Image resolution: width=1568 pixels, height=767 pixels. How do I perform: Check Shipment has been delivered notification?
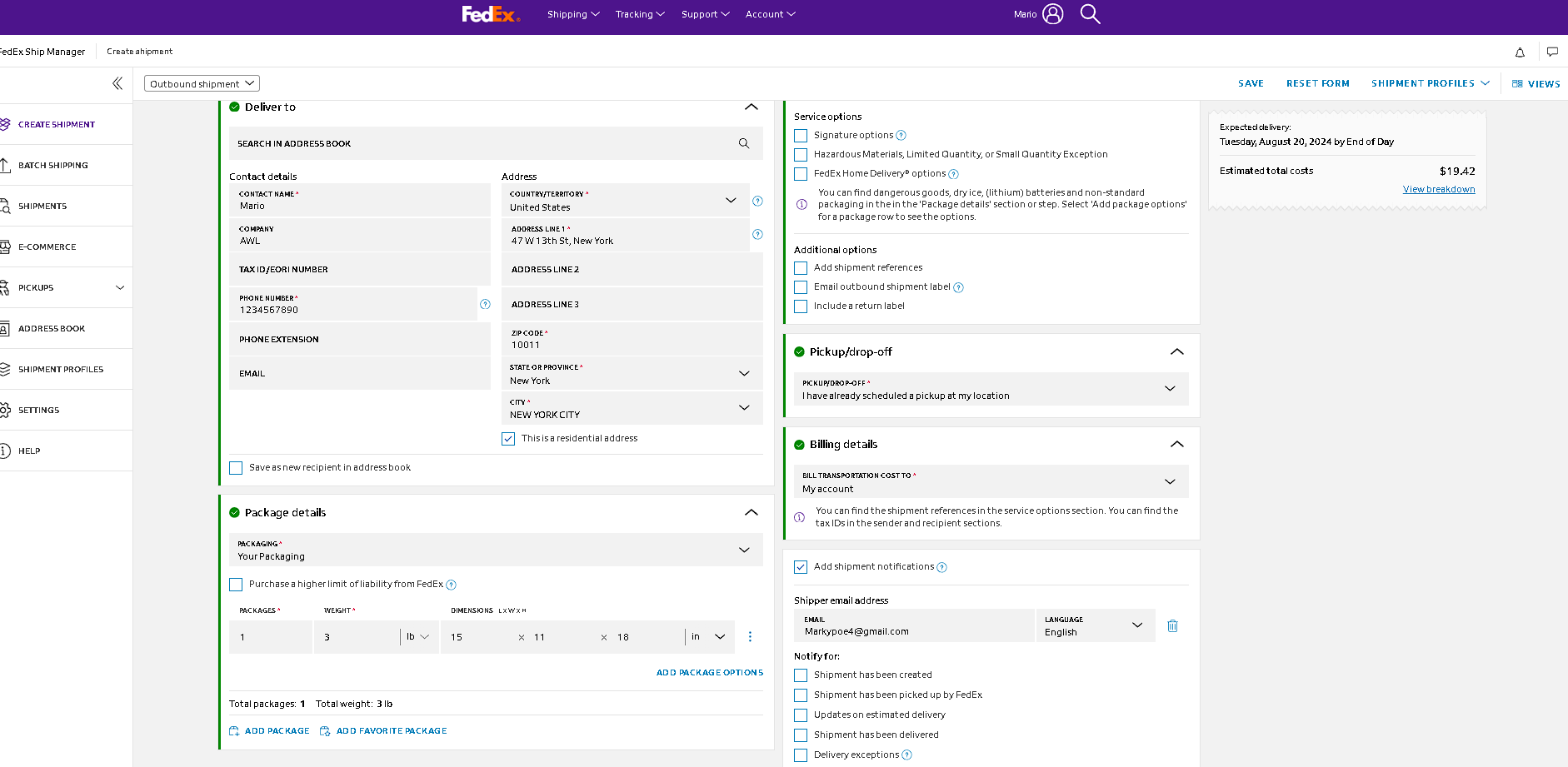pyautogui.click(x=801, y=735)
